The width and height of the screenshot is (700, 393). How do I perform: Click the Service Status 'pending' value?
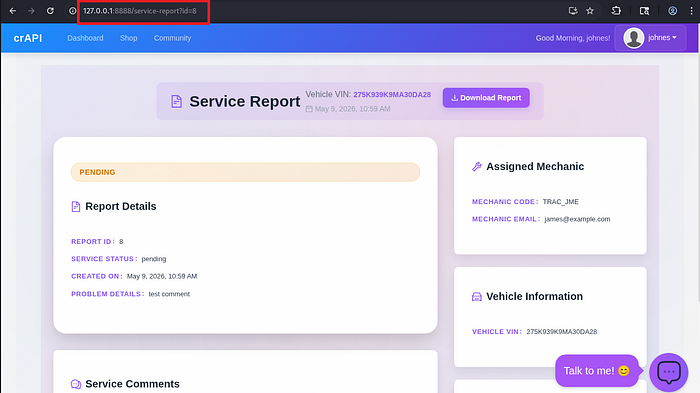[154, 259]
